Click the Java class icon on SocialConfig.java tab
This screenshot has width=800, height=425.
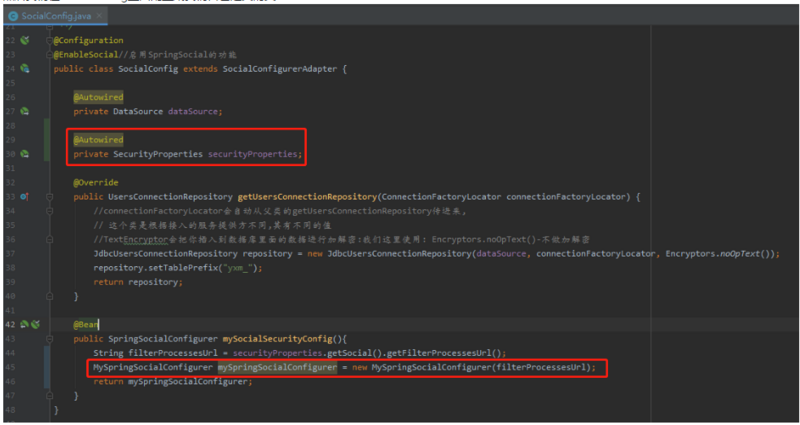[x=13, y=16]
